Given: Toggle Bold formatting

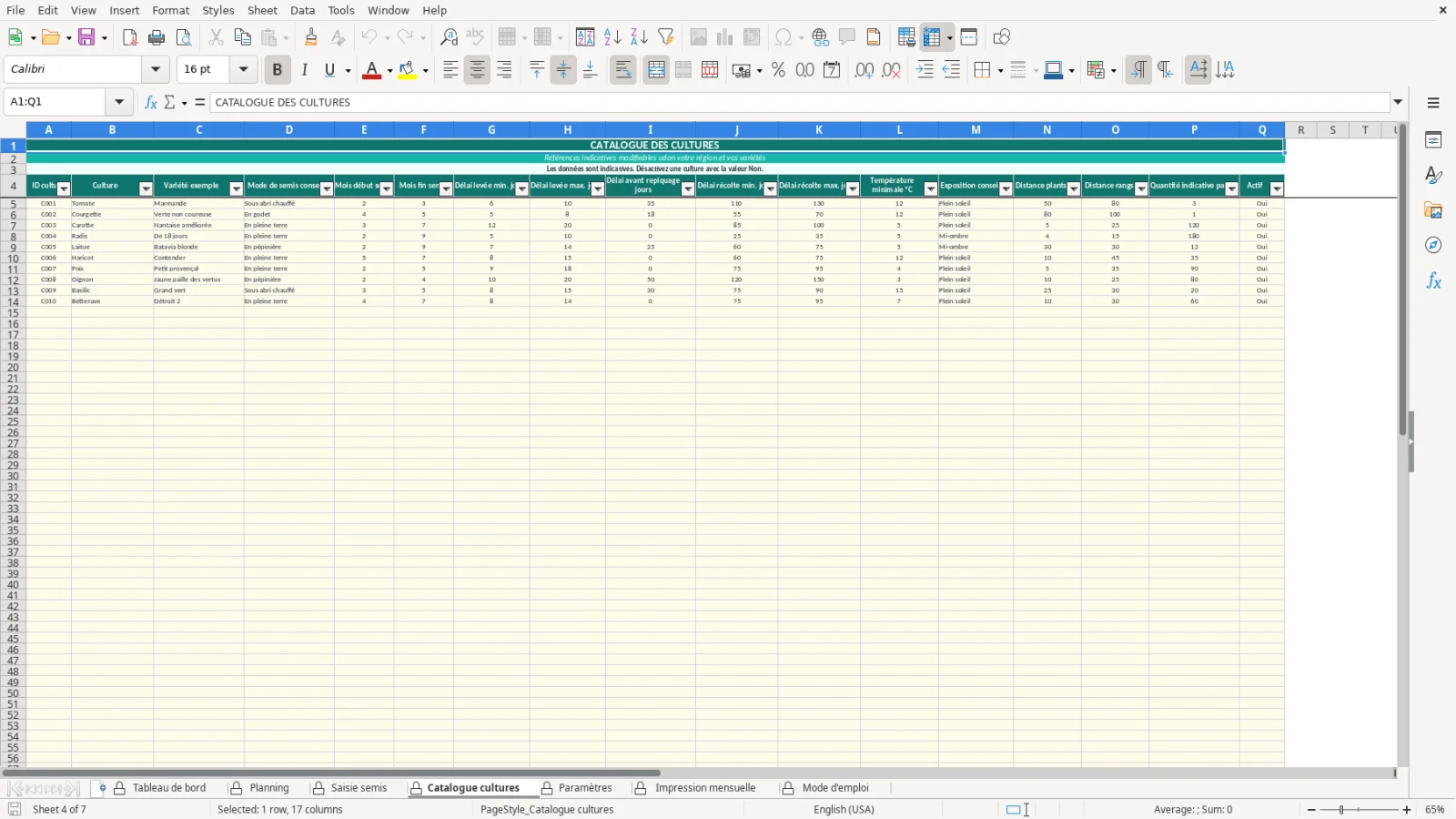Looking at the screenshot, I should coord(278,70).
